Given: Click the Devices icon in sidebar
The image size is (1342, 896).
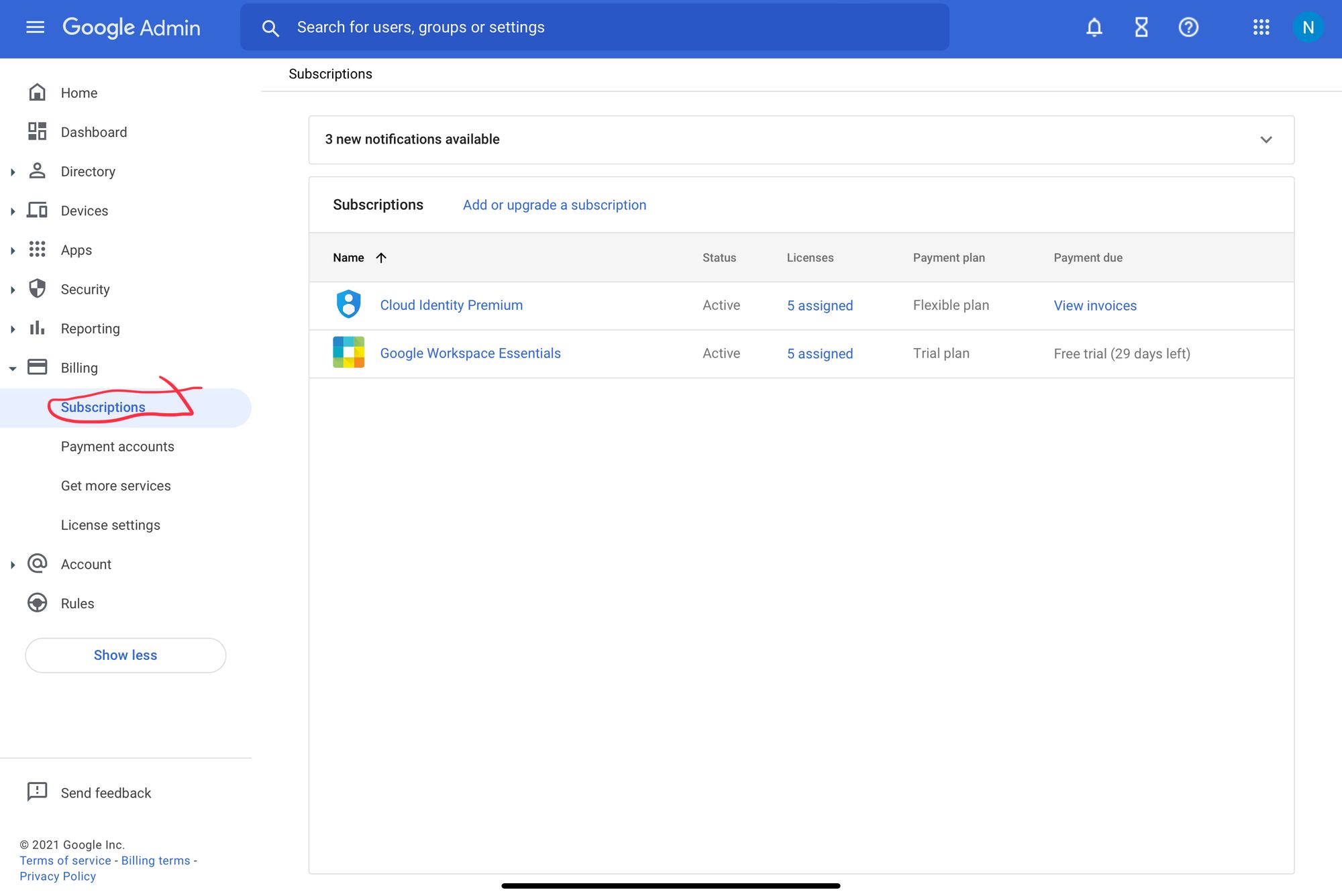Looking at the screenshot, I should [38, 210].
